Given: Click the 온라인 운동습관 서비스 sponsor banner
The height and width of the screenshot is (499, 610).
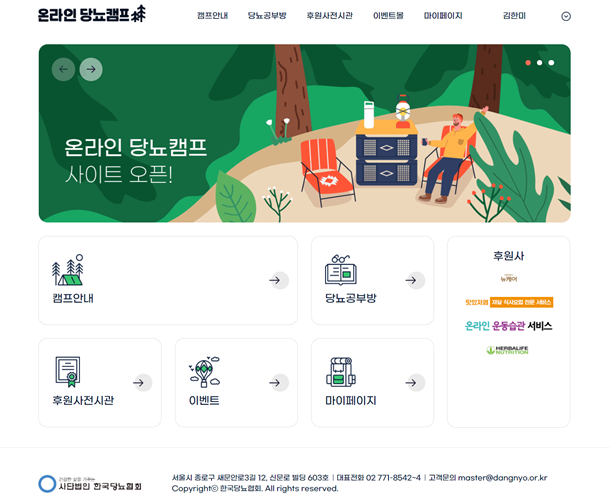Looking at the screenshot, I should pos(508,326).
